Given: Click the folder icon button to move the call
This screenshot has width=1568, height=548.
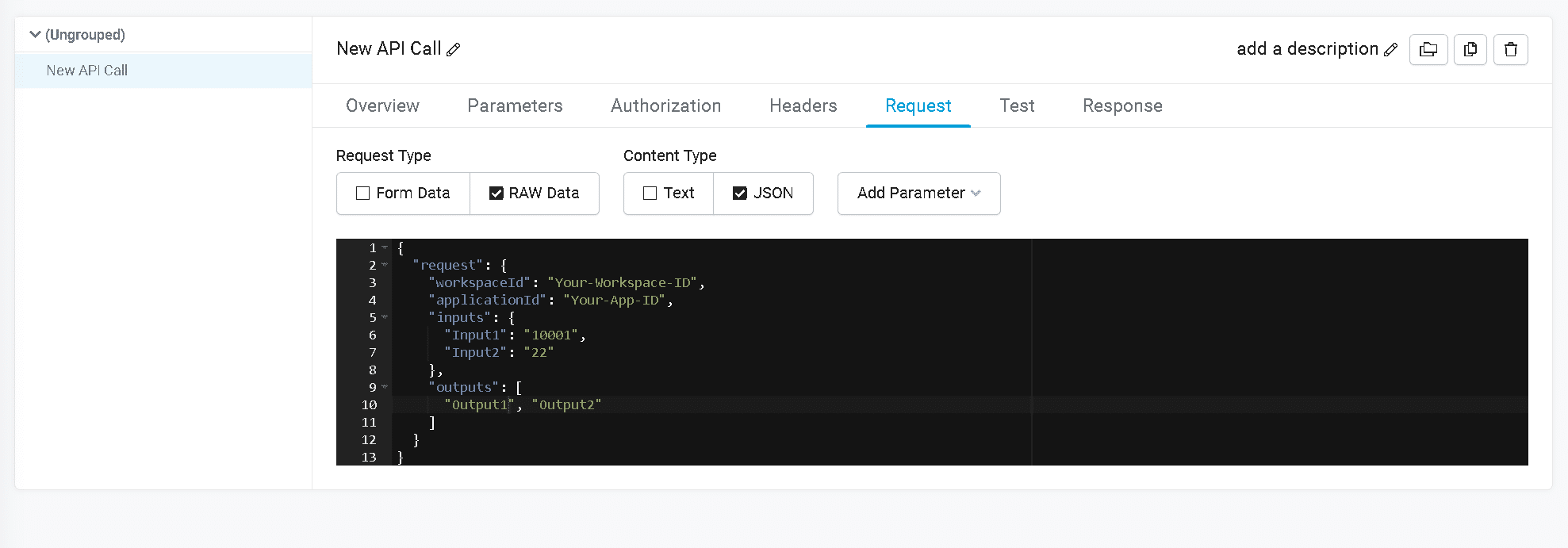Looking at the screenshot, I should click(x=1428, y=49).
